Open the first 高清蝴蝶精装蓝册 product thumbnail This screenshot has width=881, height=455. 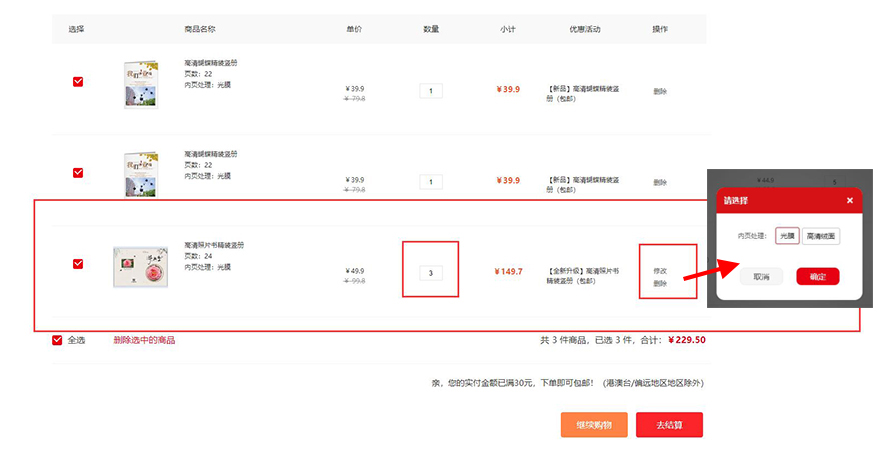(x=141, y=85)
